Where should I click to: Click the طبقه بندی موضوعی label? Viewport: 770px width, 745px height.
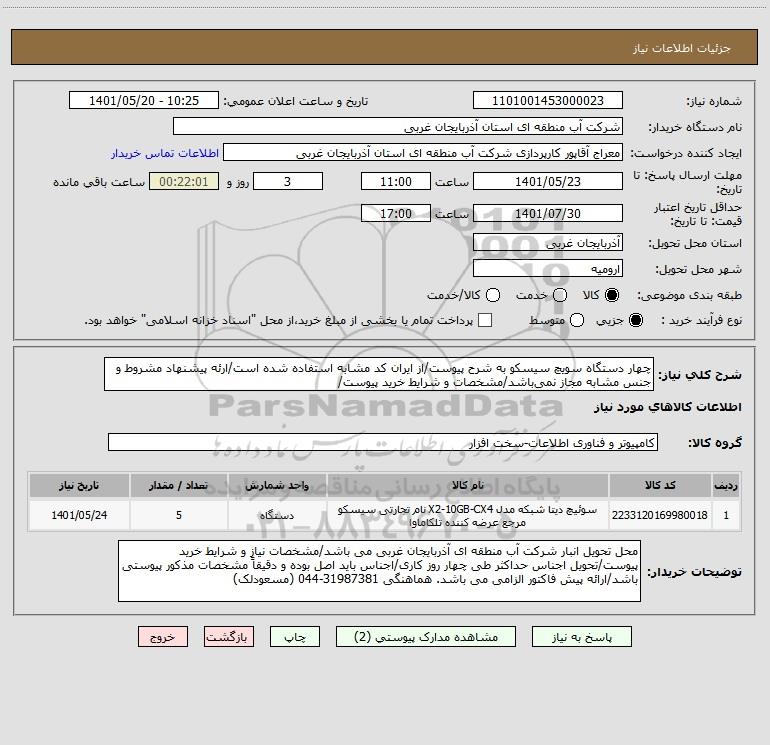689,296
